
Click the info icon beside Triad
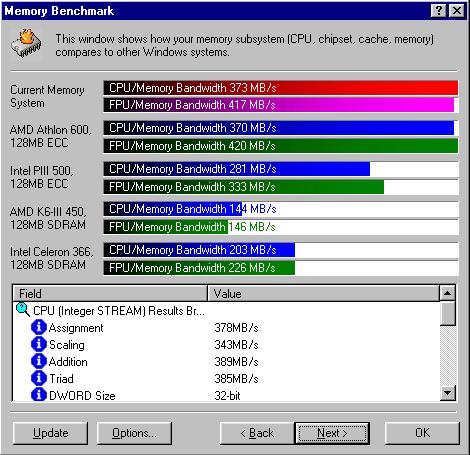pos(39,378)
